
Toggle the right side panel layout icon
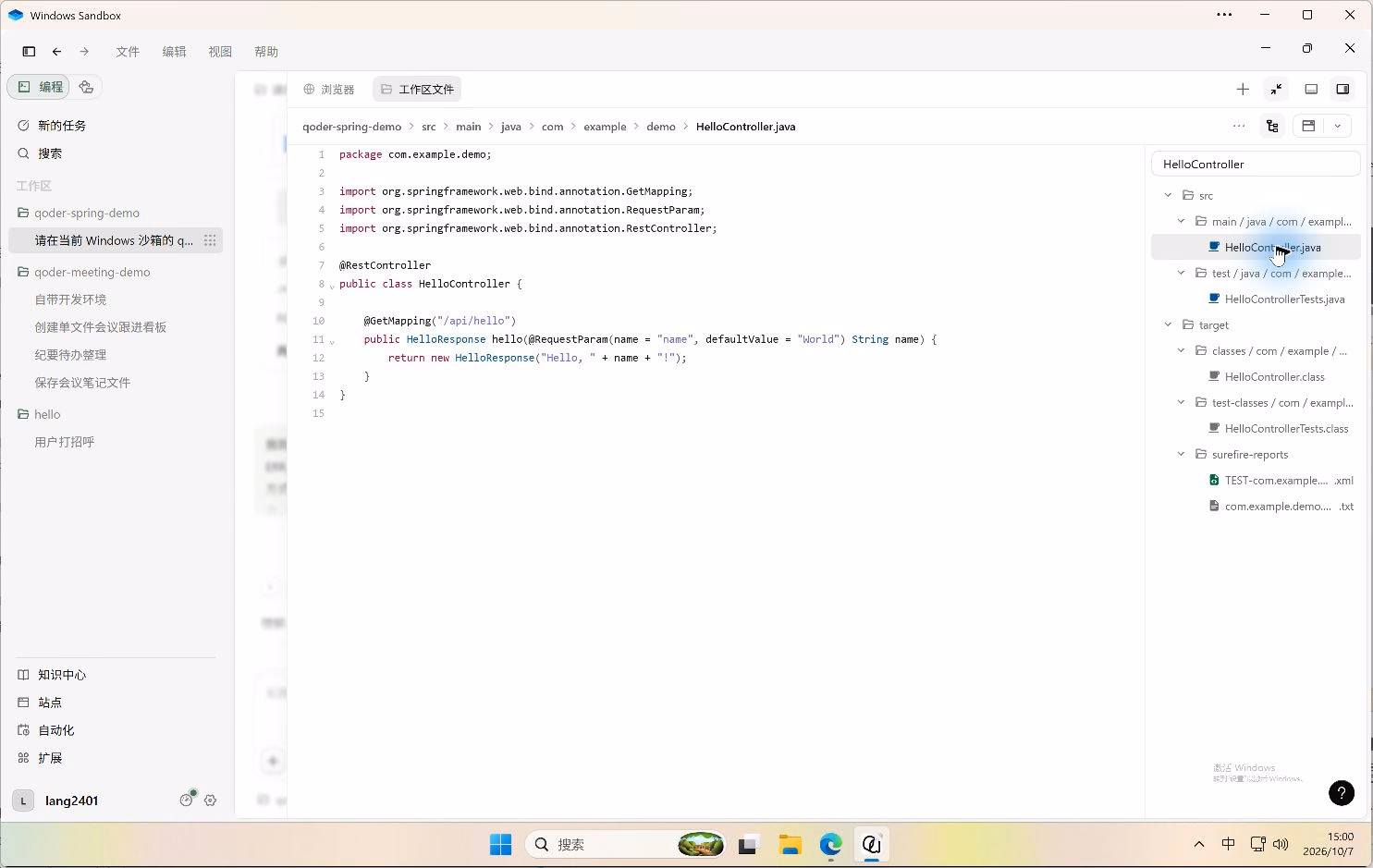[x=1342, y=90]
